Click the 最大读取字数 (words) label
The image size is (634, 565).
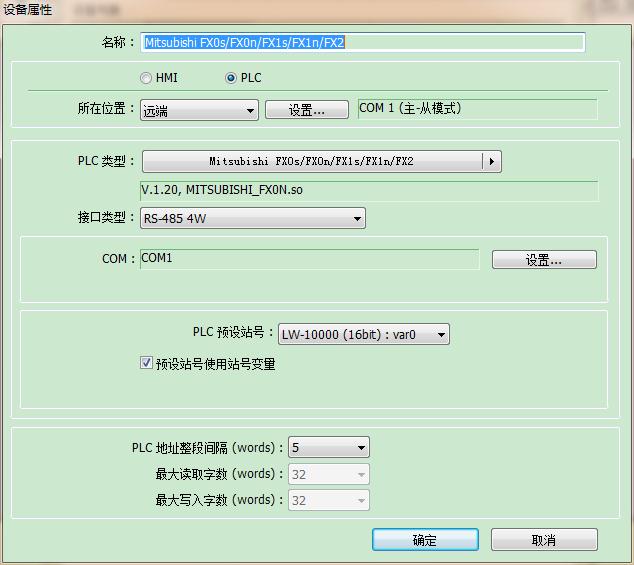[219, 474]
